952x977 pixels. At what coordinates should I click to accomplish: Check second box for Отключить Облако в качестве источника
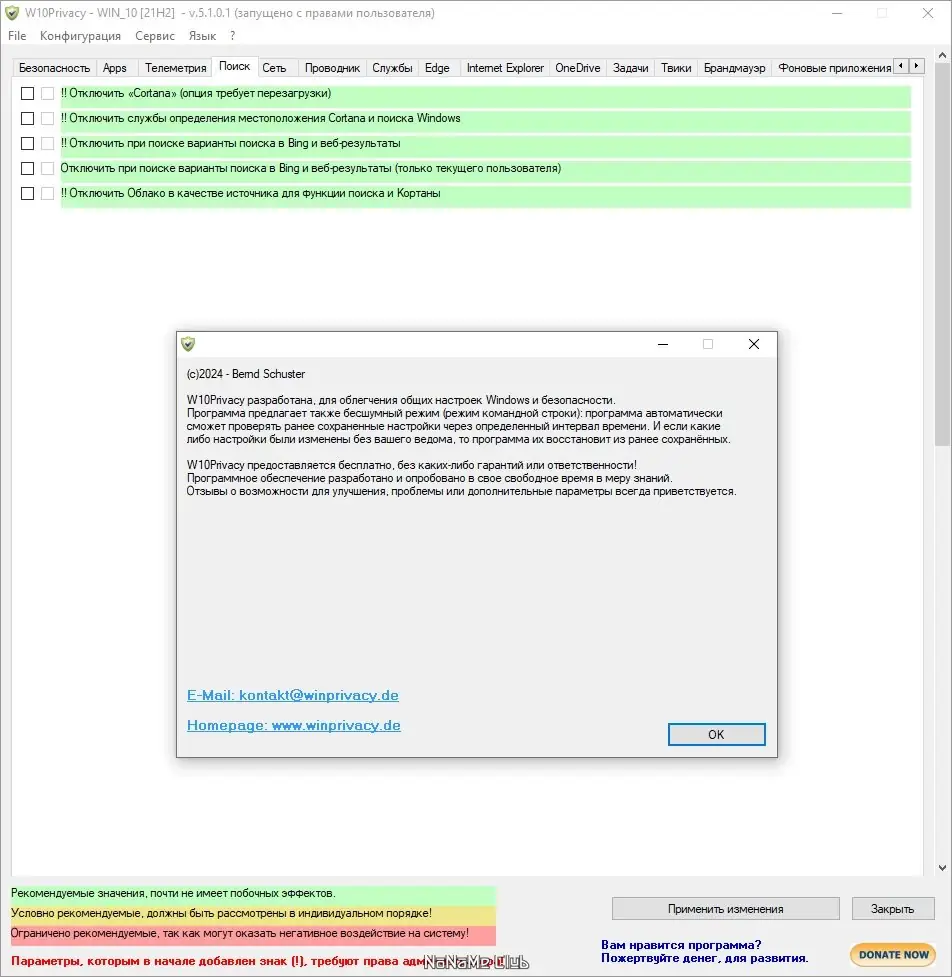pyautogui.click(x=47, y=193)
